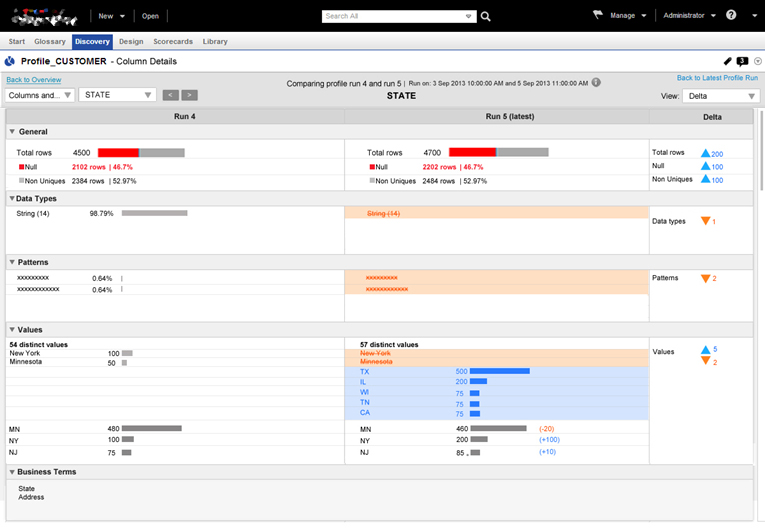Click the pencil edit icon

(x=727, y=61)
